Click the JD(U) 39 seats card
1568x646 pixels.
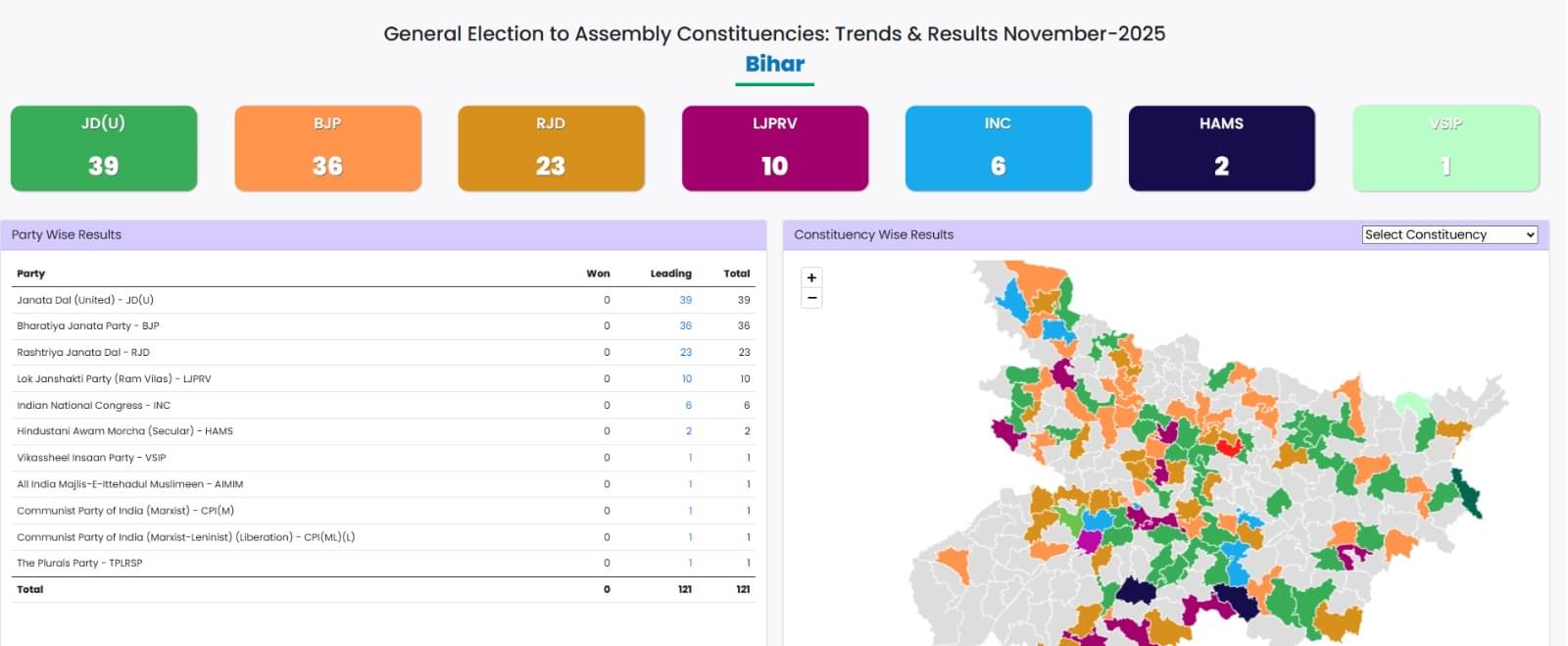(104, 148)
